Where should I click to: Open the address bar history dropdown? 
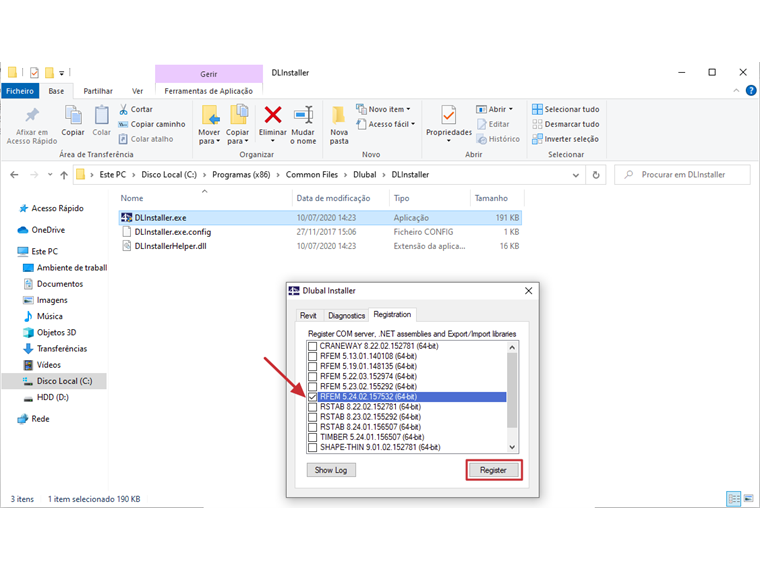576,175
